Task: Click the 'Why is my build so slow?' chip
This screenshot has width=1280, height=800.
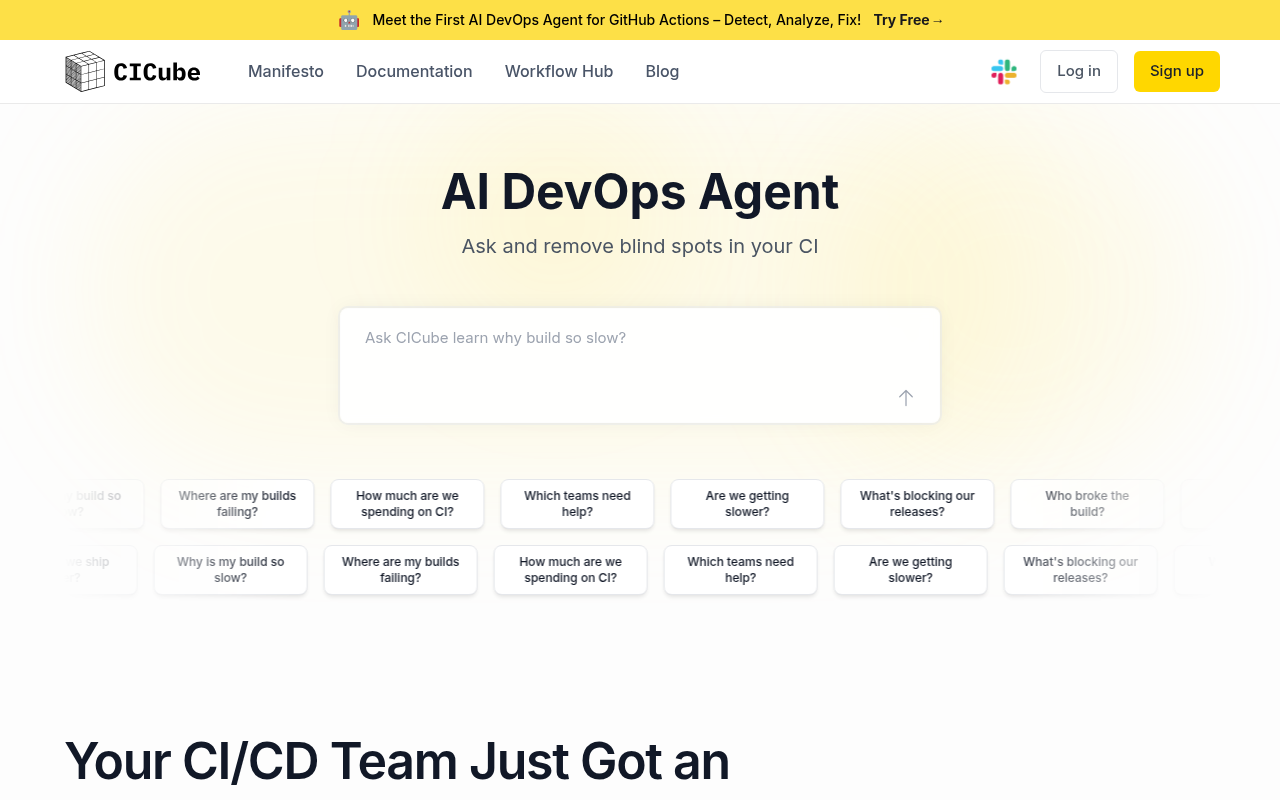Action: [230, 570]
